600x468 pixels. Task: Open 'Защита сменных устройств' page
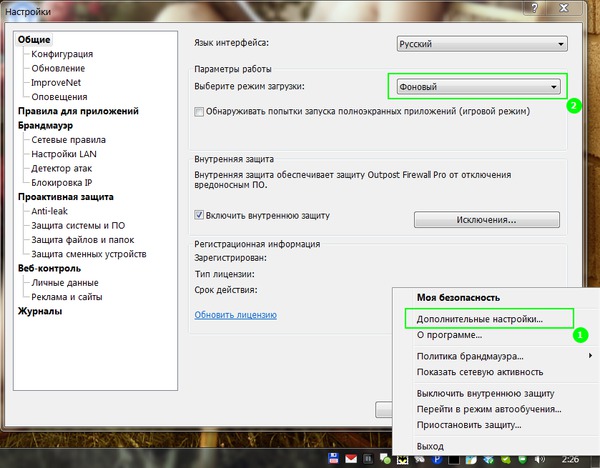pyautogui.click(x=89, y=254)
